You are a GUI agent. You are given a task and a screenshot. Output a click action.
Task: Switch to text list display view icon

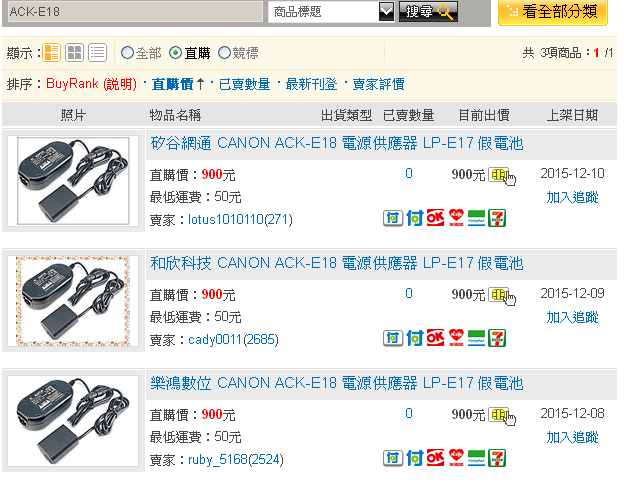click(x=98, y=53)
